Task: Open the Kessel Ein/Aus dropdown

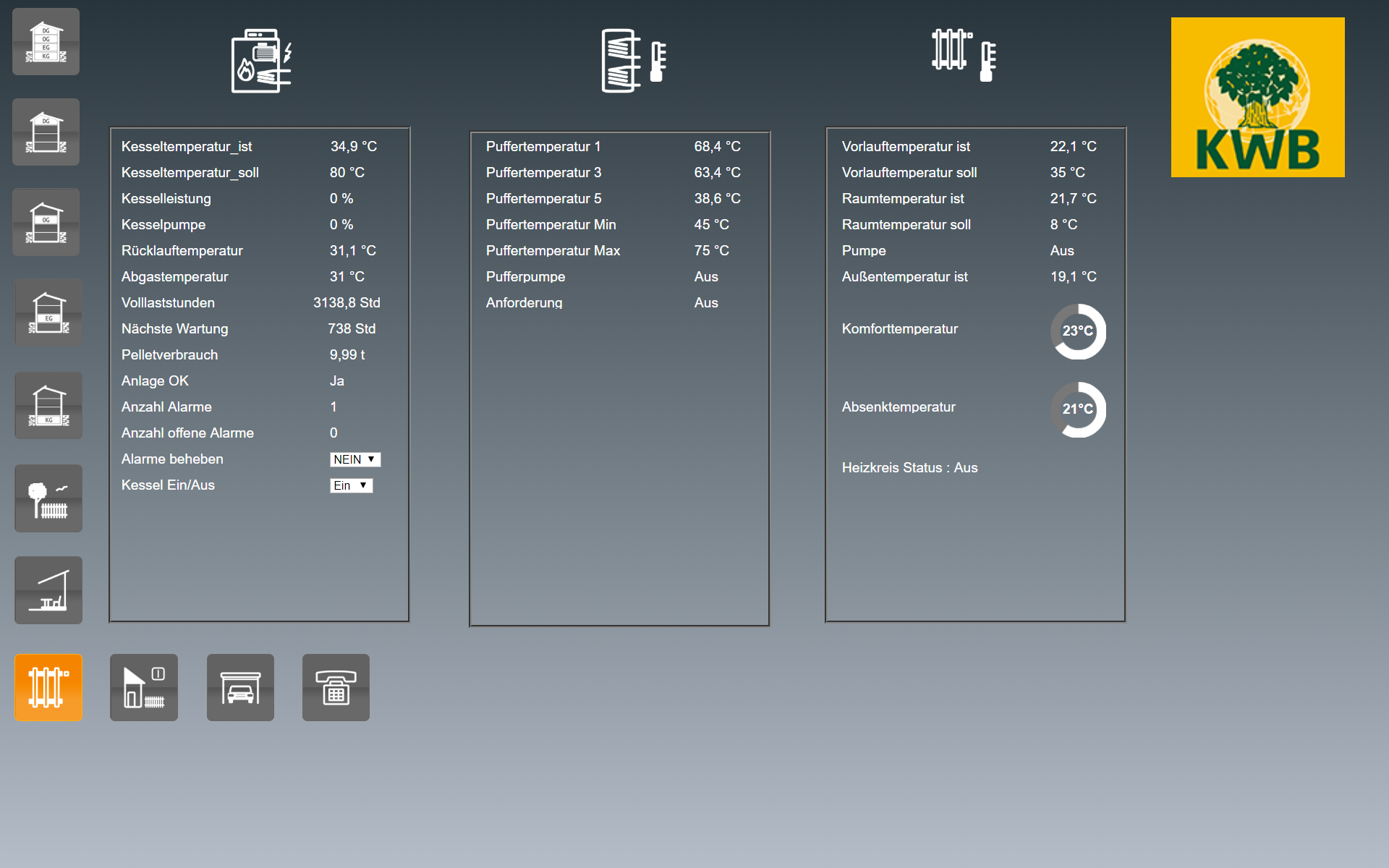Action: 351,485
